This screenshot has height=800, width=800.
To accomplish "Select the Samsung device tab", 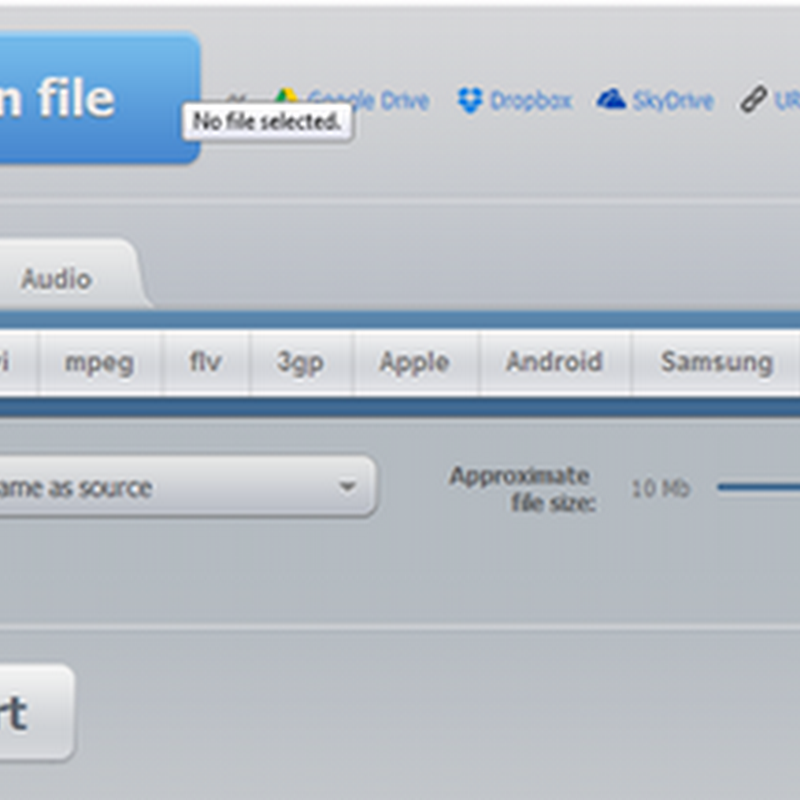I will click(717, 363).
